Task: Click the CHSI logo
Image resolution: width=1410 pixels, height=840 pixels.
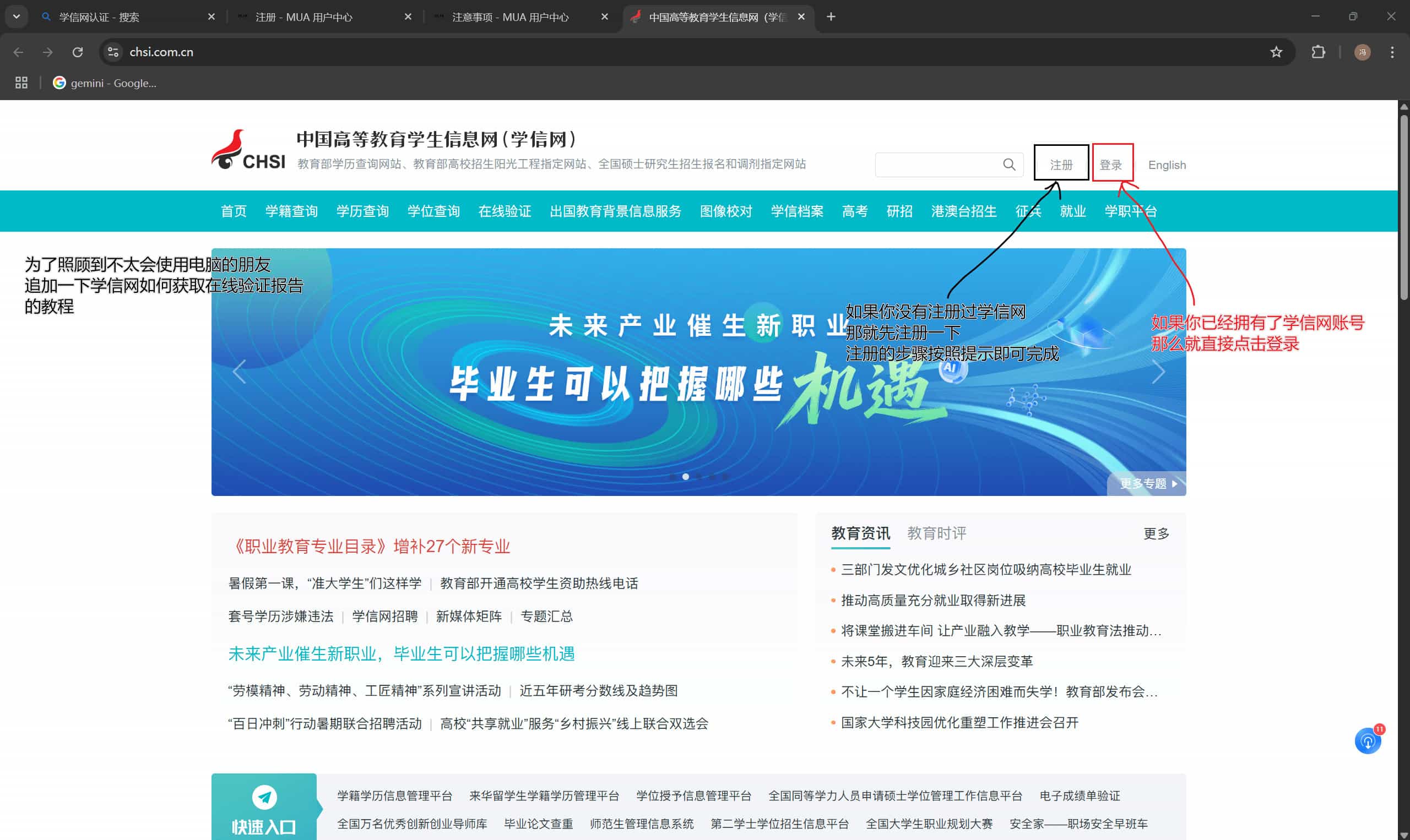Action: (x=248, y=150)
